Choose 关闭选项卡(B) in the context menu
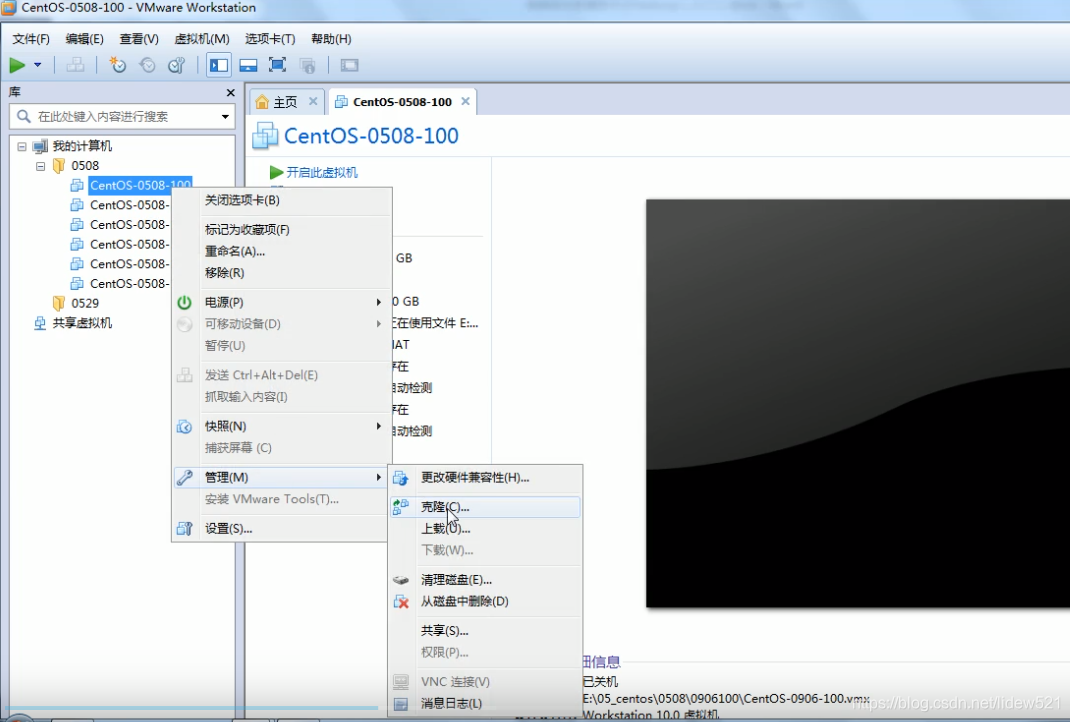The width and height of the screenshot is (1070, 722). 282,200
